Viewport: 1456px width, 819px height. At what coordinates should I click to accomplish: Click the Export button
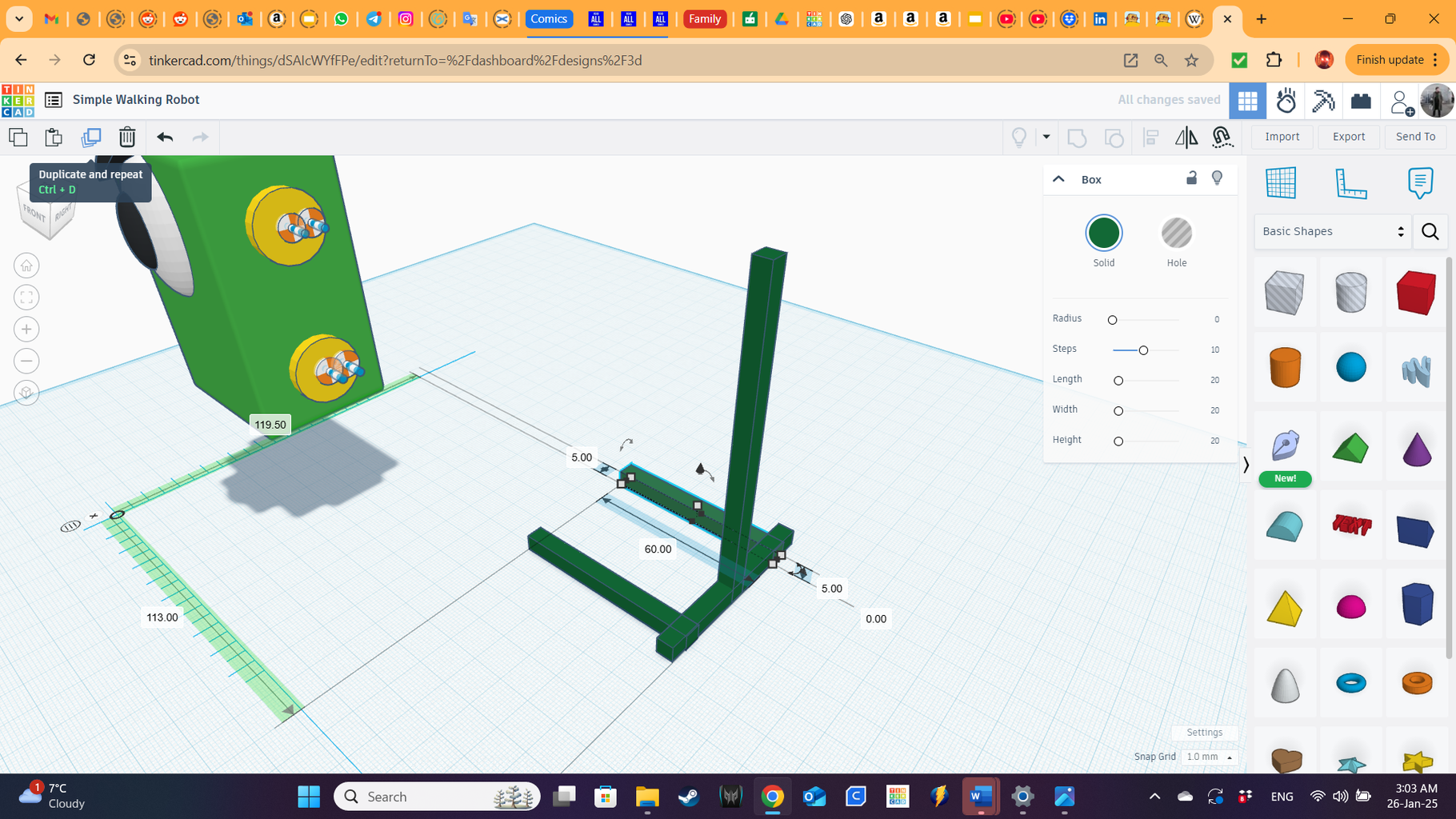[x=1349, y=137]
